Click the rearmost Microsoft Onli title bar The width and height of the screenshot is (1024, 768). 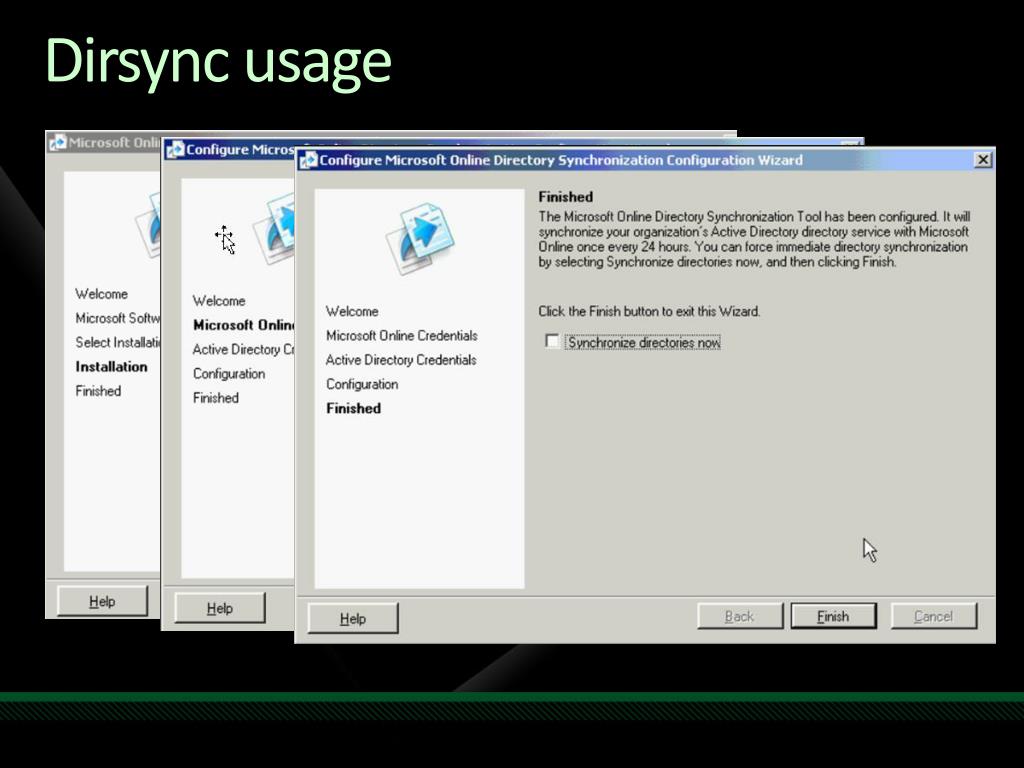114,142
